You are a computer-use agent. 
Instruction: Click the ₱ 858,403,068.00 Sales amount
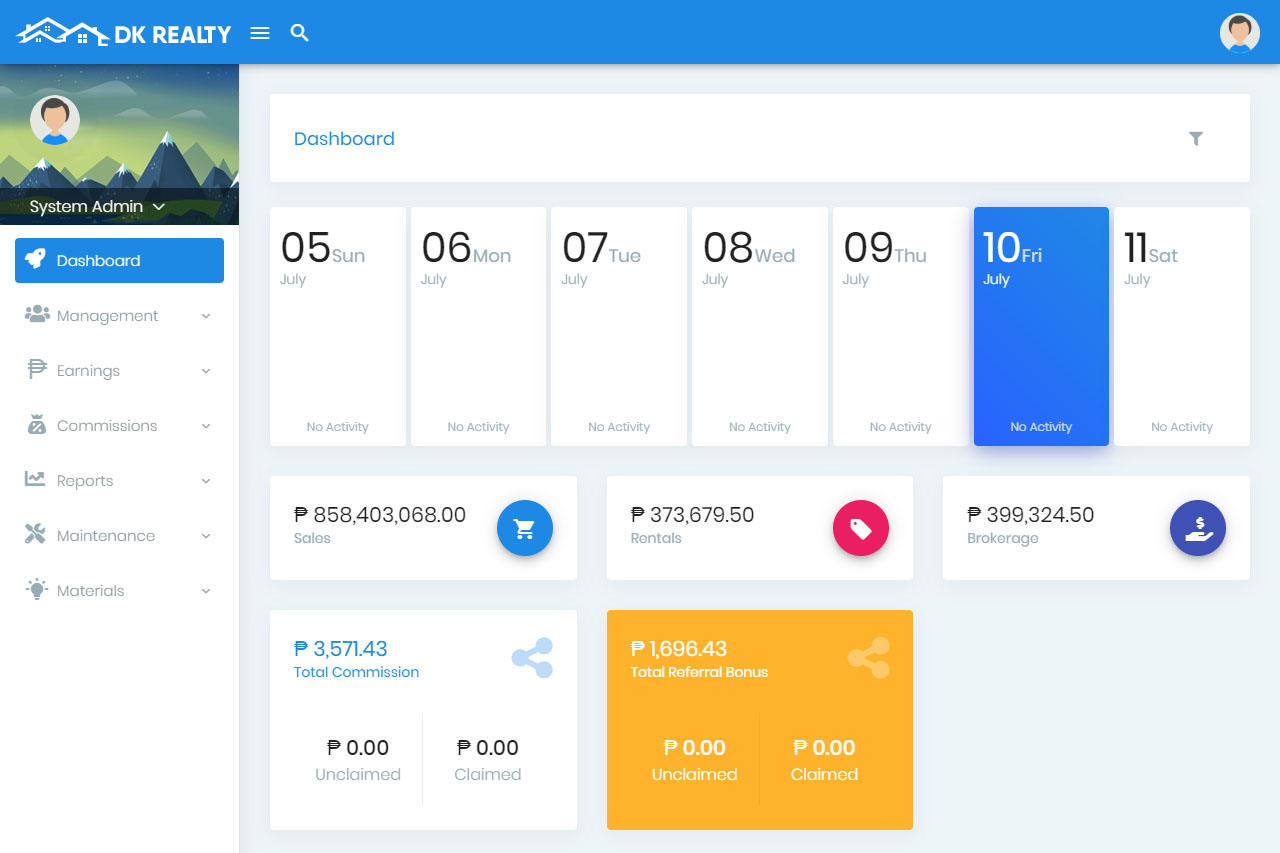coord(380,515)
